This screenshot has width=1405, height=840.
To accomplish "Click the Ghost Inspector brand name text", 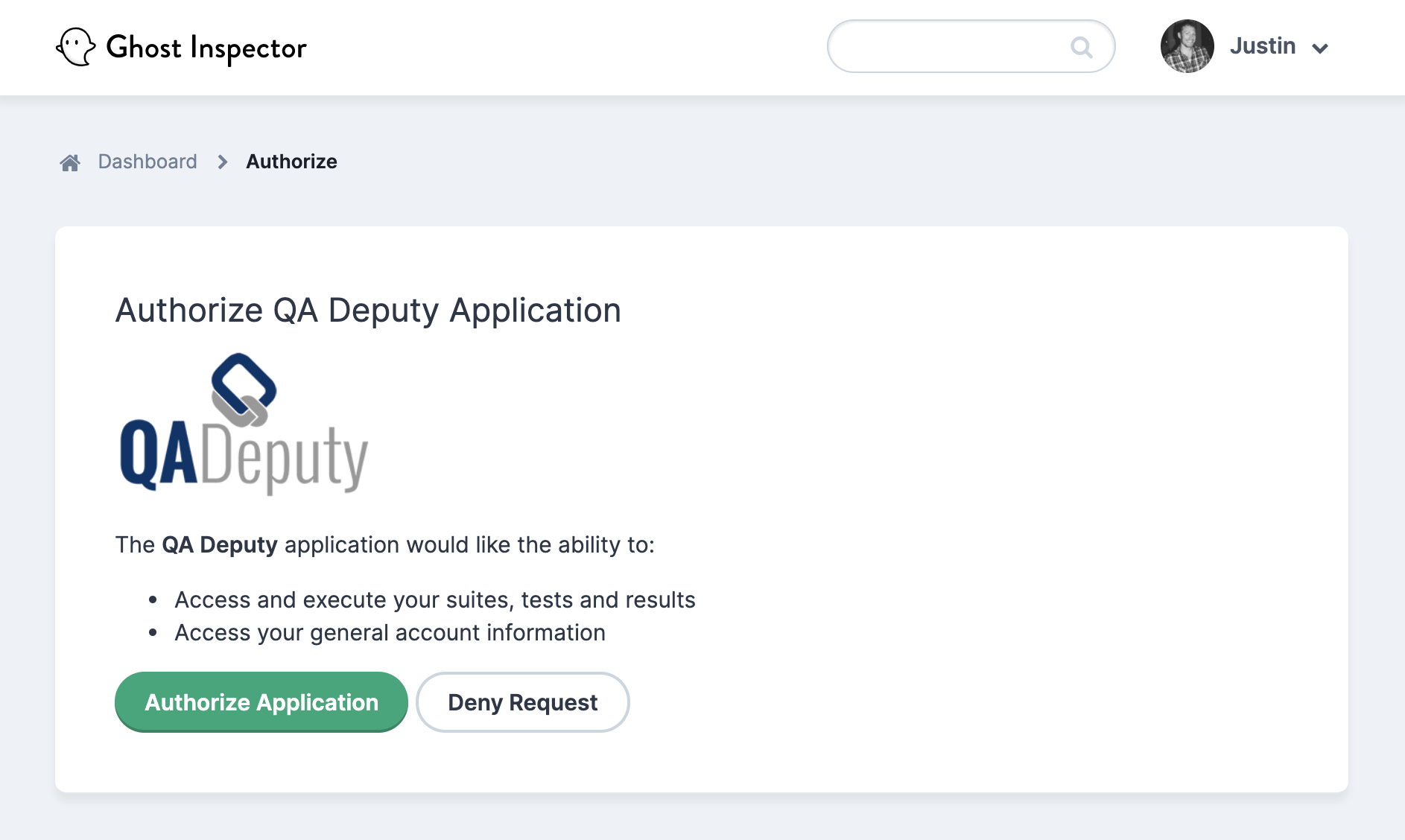I will [x=206, y=48].
